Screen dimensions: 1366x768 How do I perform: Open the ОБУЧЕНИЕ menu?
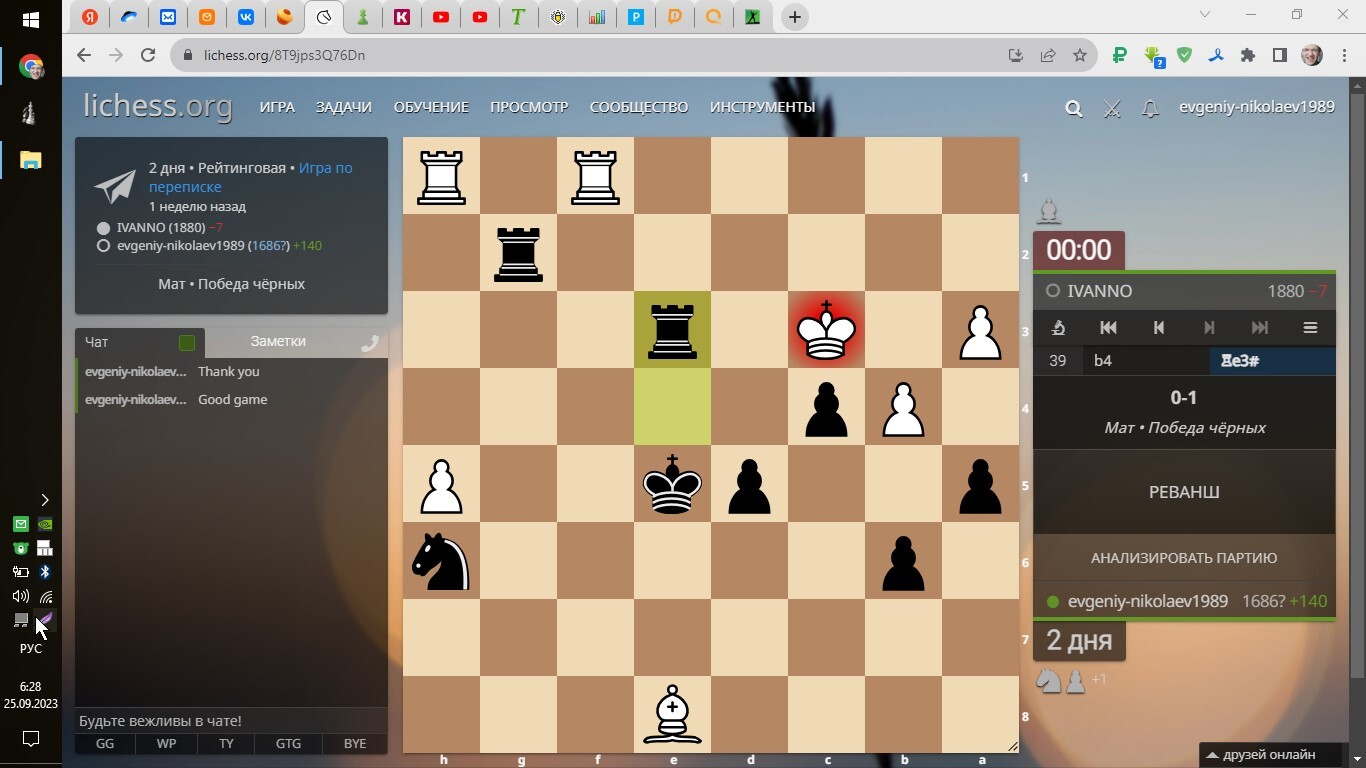431,107
